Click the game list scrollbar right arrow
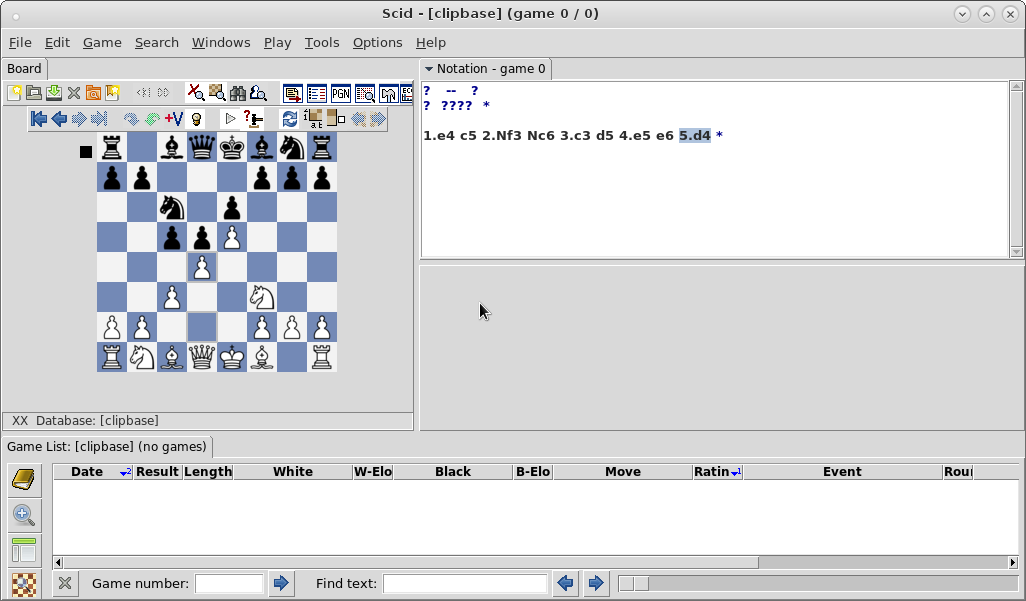This screenshot has width=1026, height=601. pyautogui.click(x=1013, y=562)
